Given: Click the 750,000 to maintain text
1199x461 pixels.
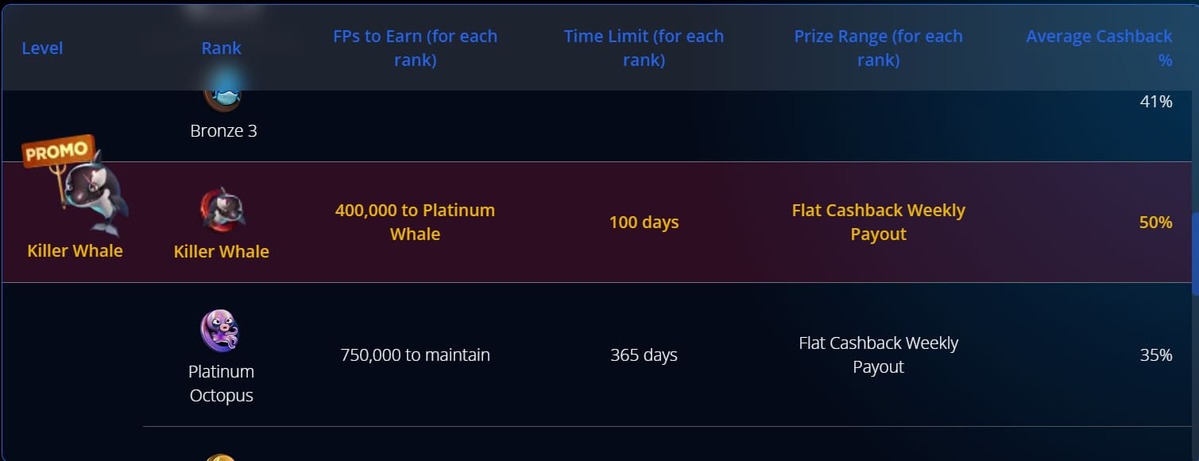Looking at the screenshot, I should coord(415,355).
